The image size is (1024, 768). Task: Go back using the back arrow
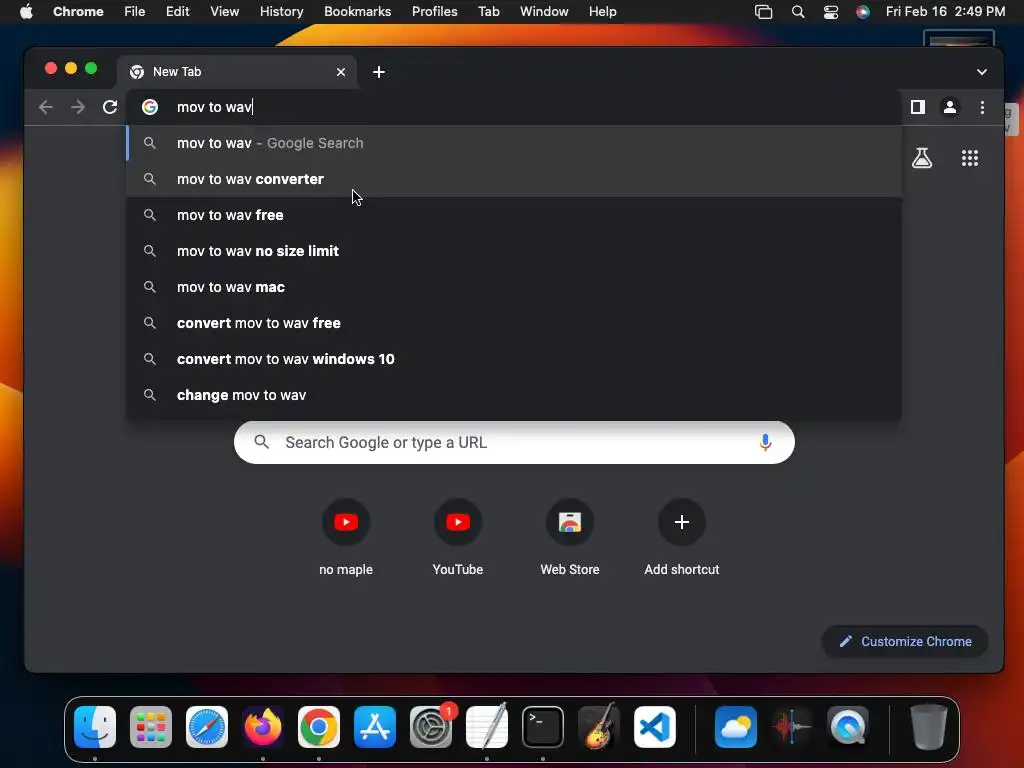point(45,107)
